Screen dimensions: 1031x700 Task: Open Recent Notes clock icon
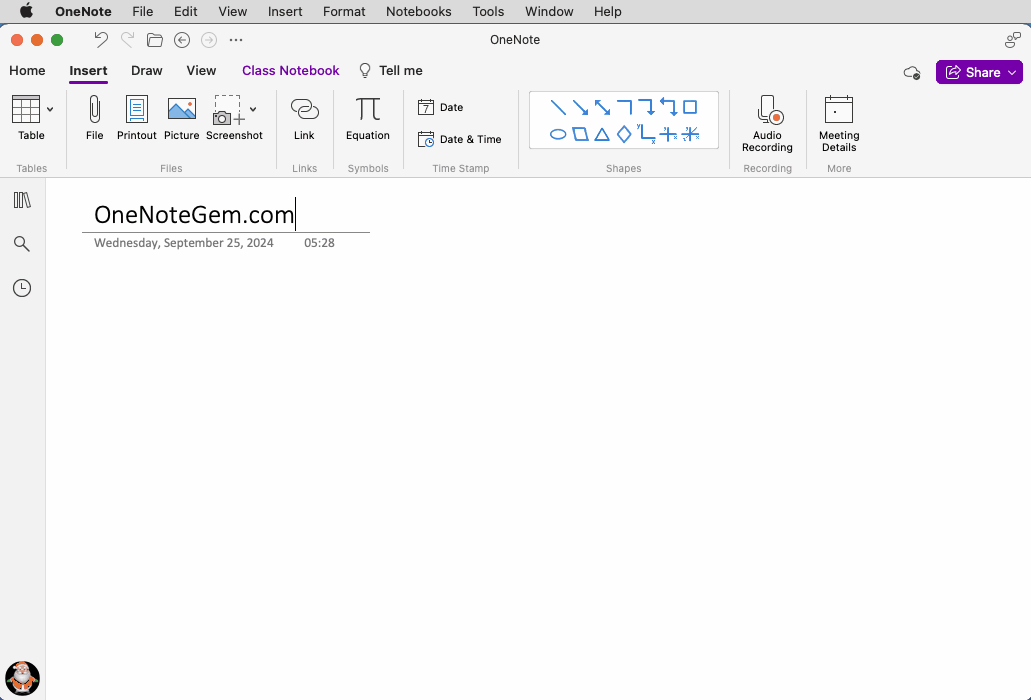click(22, 288)
